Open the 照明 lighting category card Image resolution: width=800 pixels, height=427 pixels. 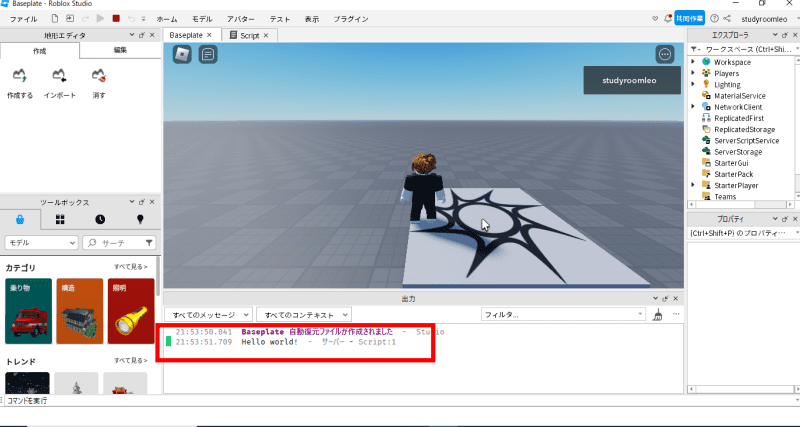[x=131, y=311]
